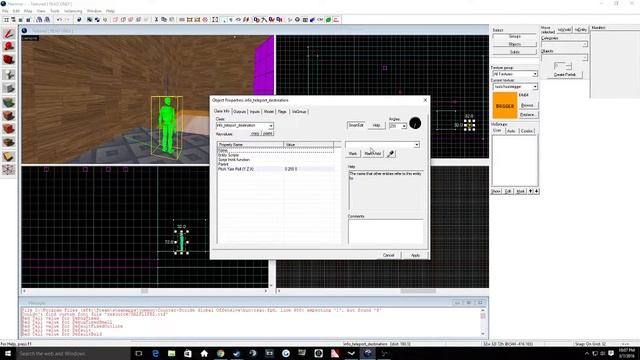Viewport: 640px width, 360px height.
Task: Click Apply in Object Properties
Action: click(415, 255)
